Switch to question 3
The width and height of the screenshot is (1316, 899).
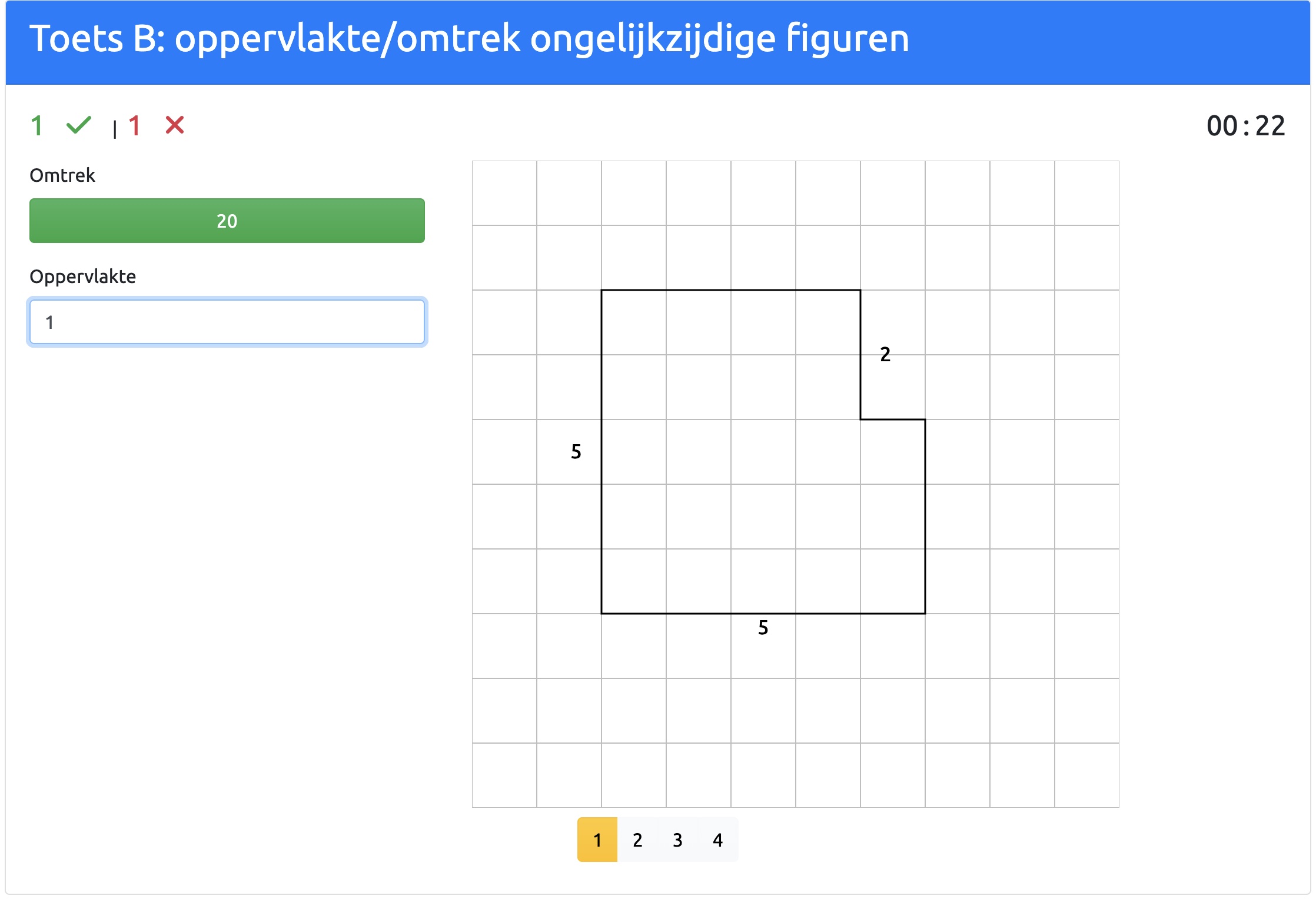(677, 840)
